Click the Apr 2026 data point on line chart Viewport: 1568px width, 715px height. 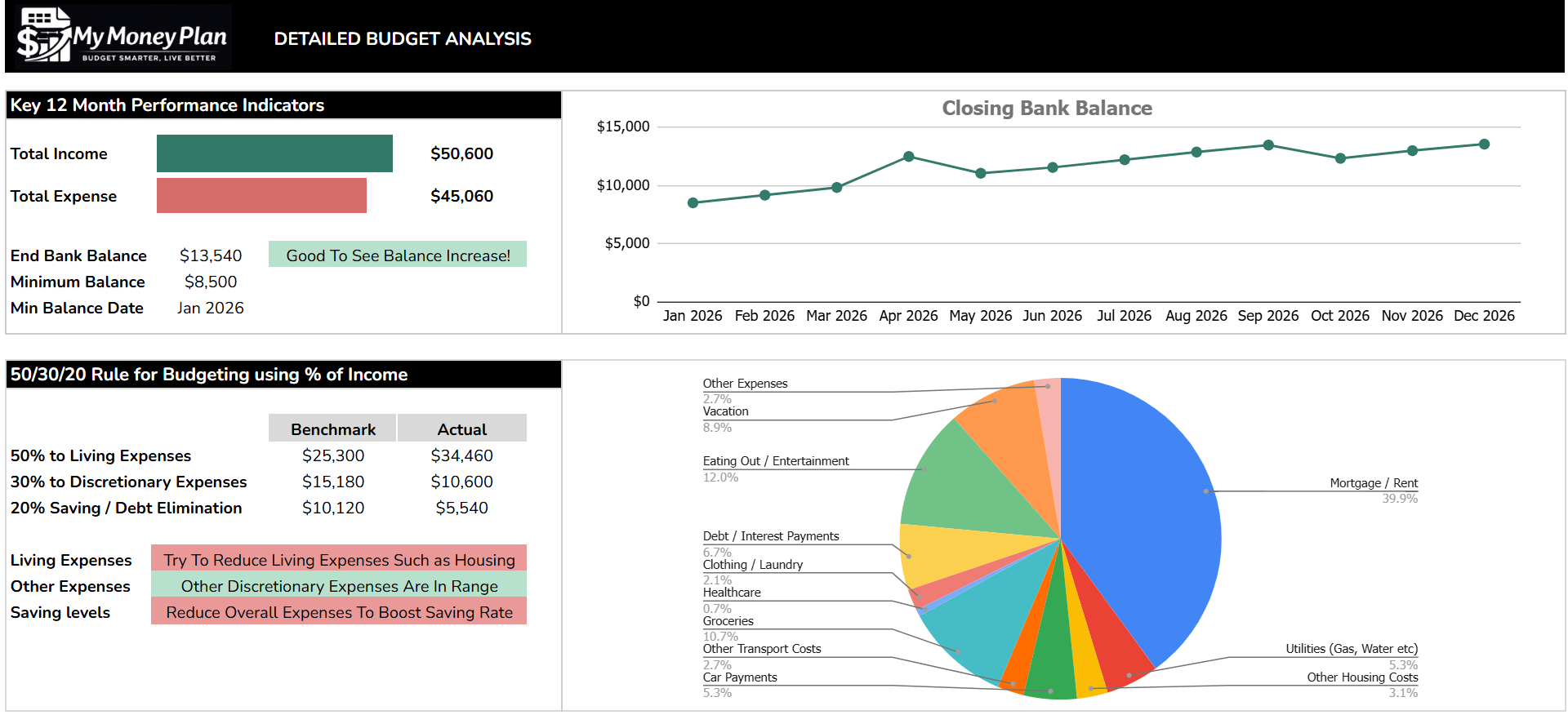pyautogui.click(x=908, y=156)
